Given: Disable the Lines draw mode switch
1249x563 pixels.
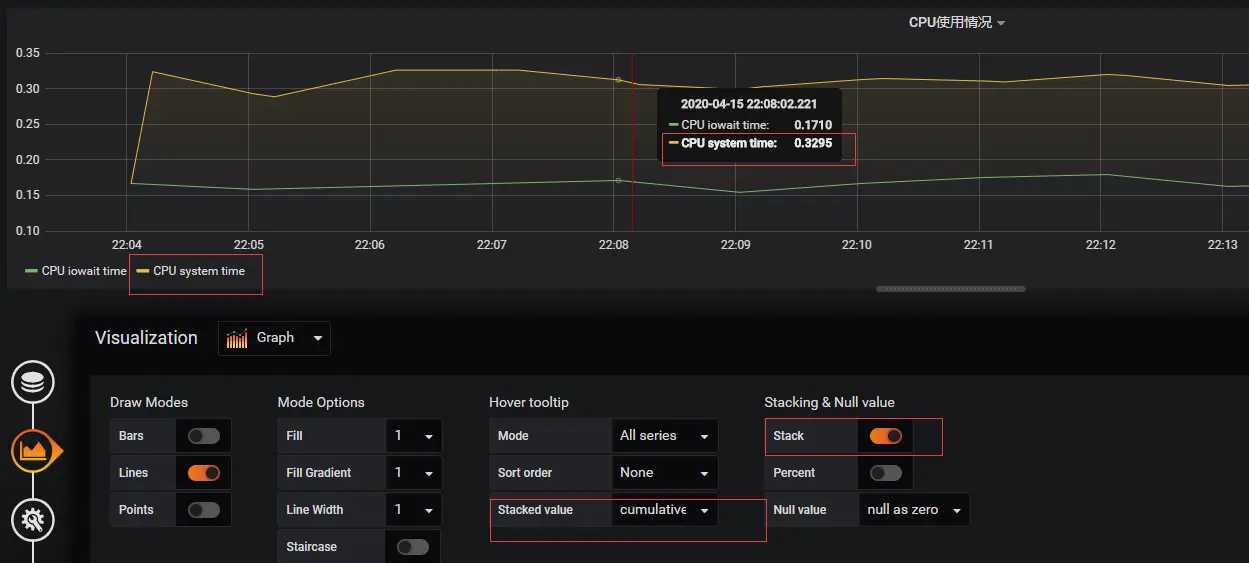Looking at the screenshot, I should pos(204,473).
